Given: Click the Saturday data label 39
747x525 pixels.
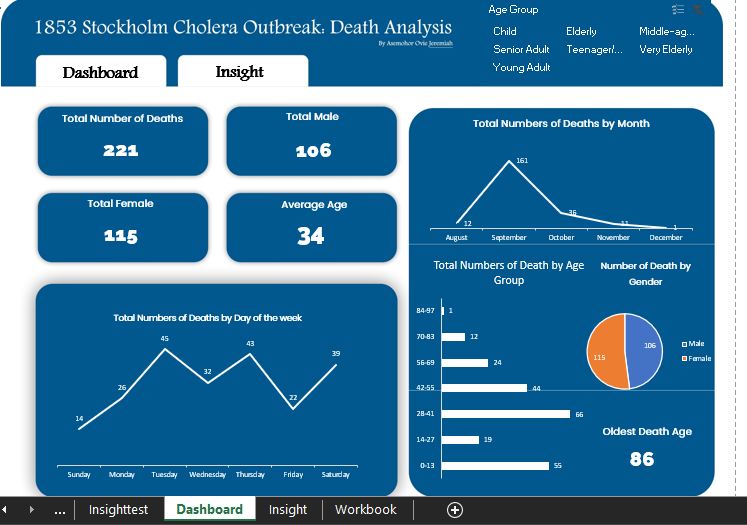Looking at the screenshot, I should coord(336,353).
